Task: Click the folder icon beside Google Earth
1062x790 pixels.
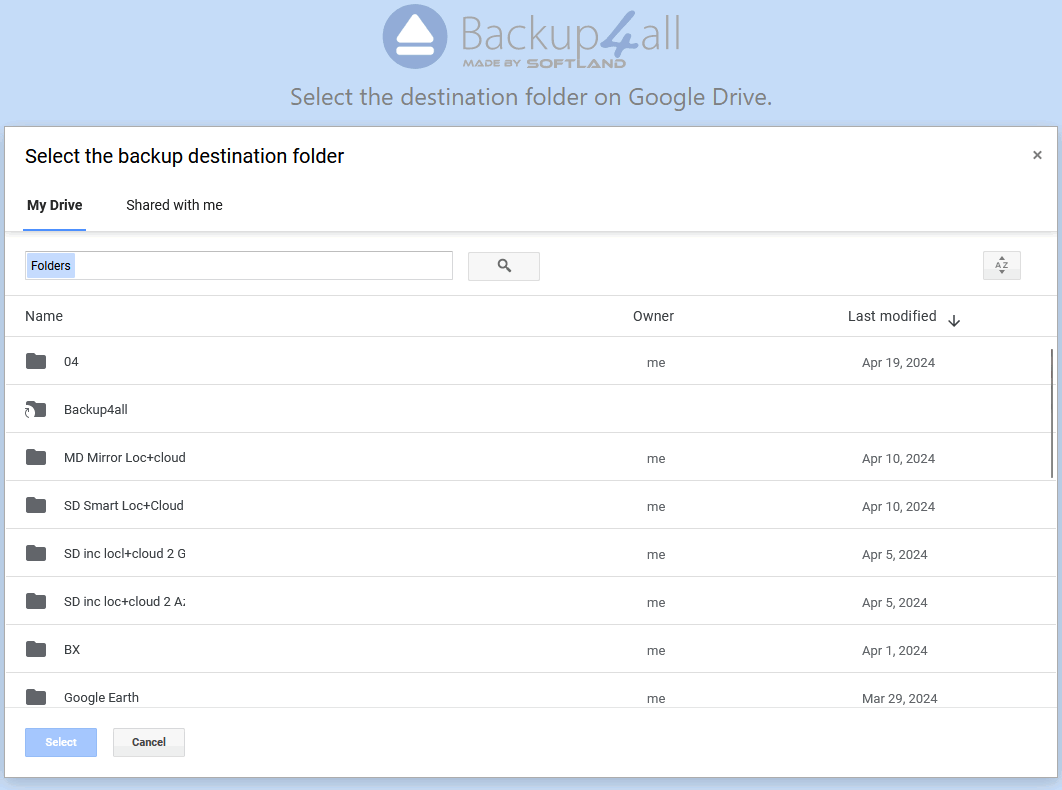Action: (36, 697)
